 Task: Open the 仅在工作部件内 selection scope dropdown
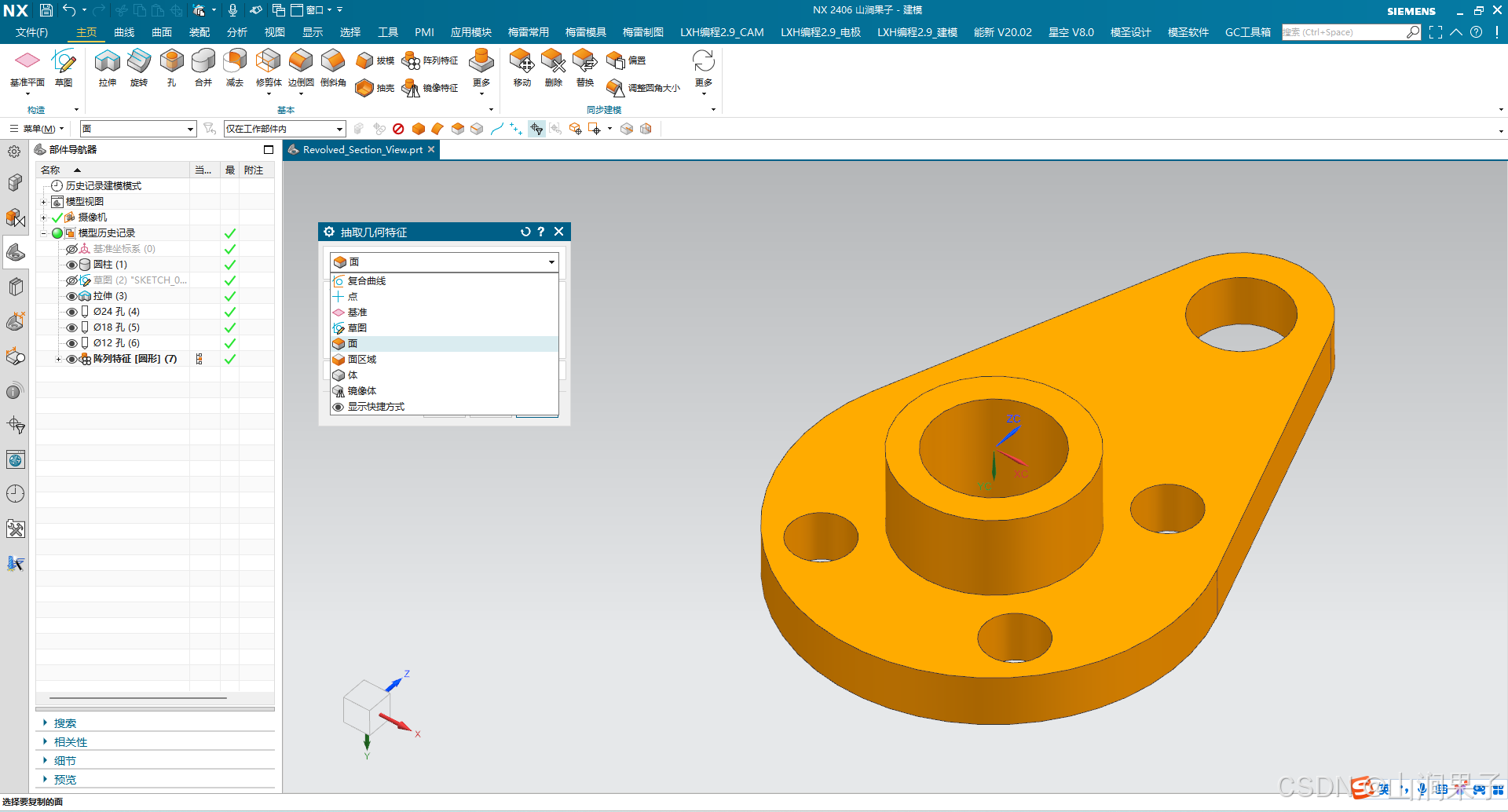coord(284,129)
